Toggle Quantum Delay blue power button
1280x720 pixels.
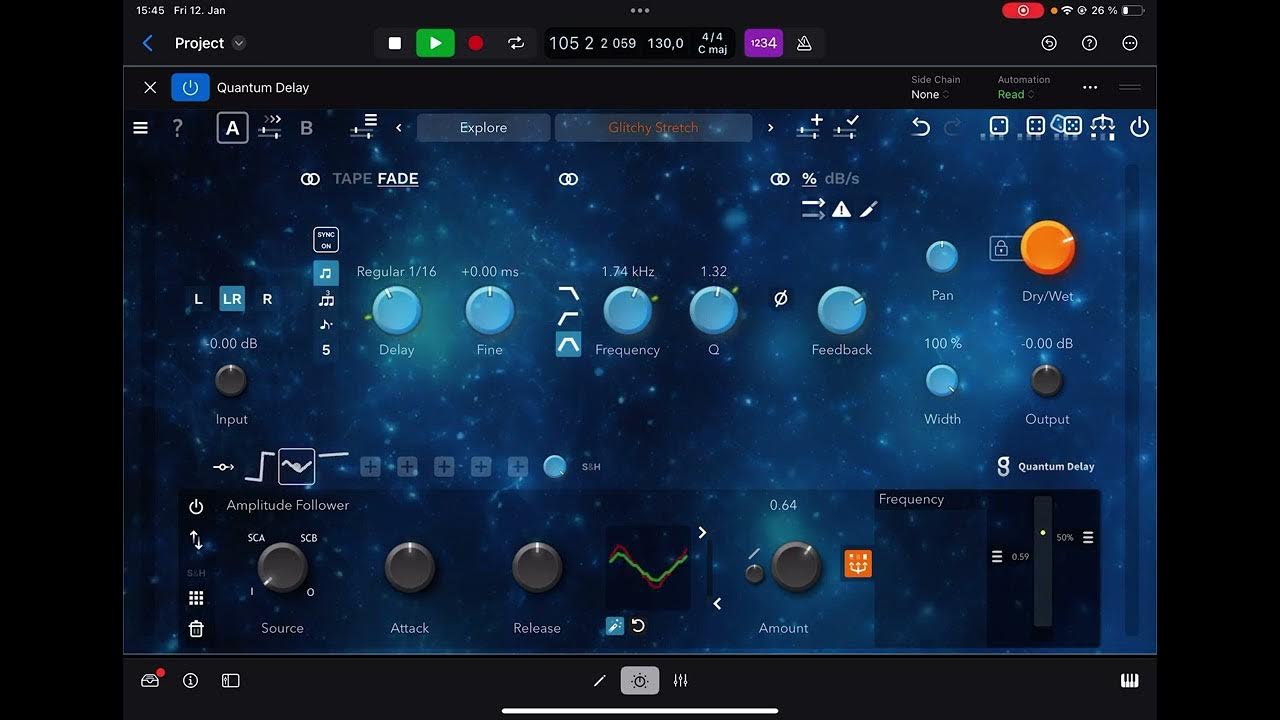click(x=190, y=87)
